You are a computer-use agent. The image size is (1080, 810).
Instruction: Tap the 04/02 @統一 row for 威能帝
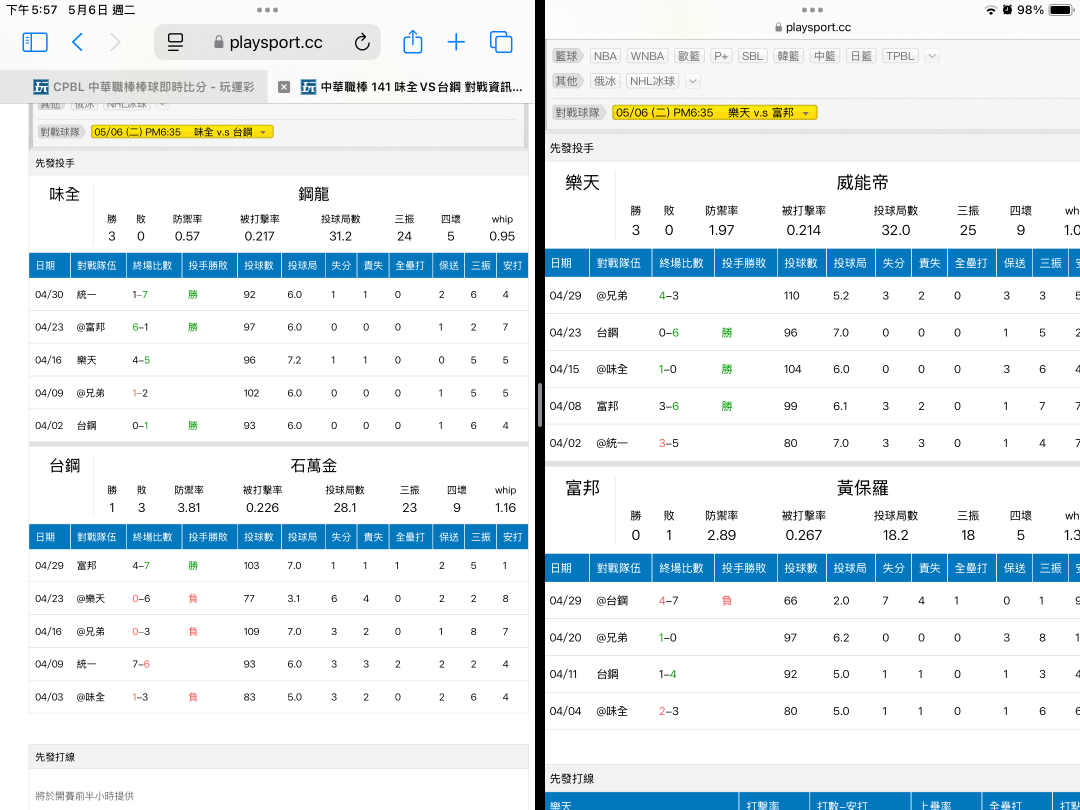[812, 443]
